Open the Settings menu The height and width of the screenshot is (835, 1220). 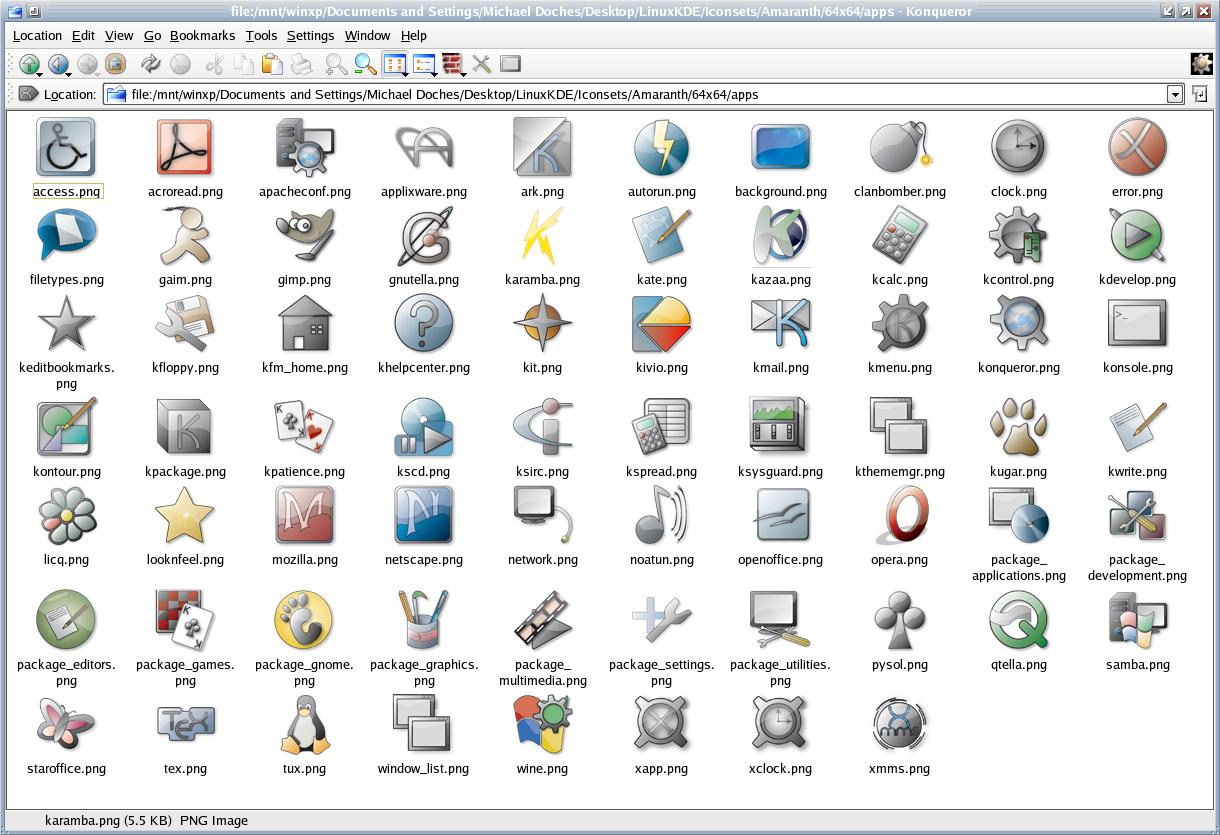tap(310, 35)
